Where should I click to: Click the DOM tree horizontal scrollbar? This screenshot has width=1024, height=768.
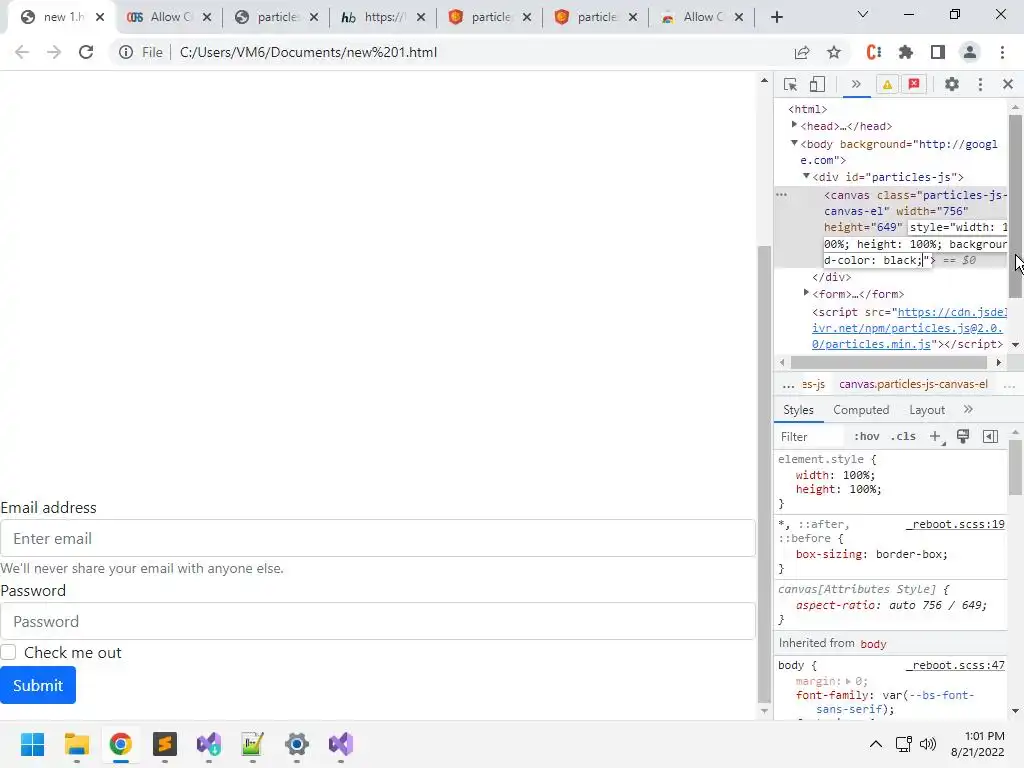(888, 362)
